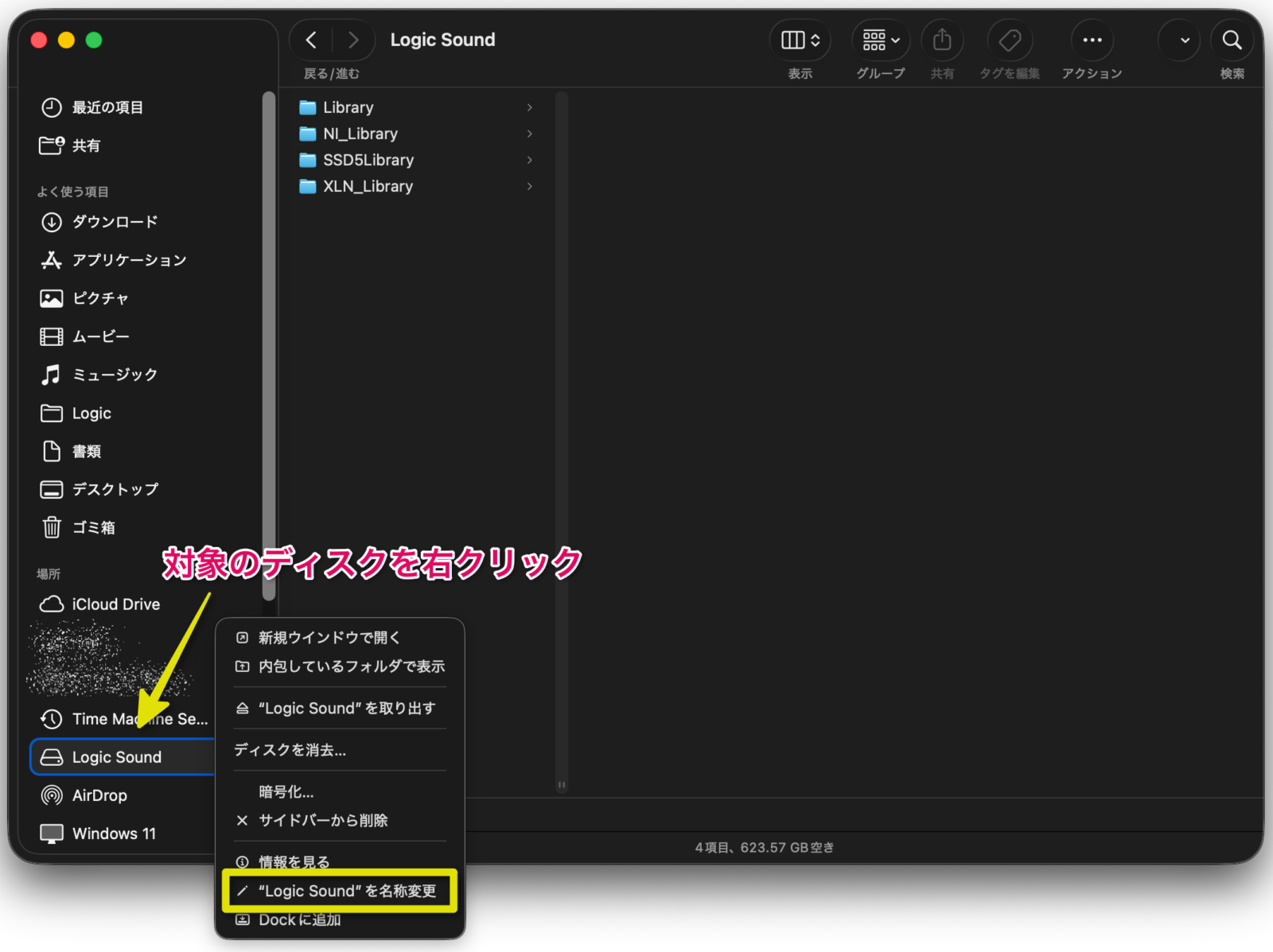Click the 検索 (Search) magnifier icon
The height and width of the screenshot is (952, 1273).
(x=1232, y=40)
